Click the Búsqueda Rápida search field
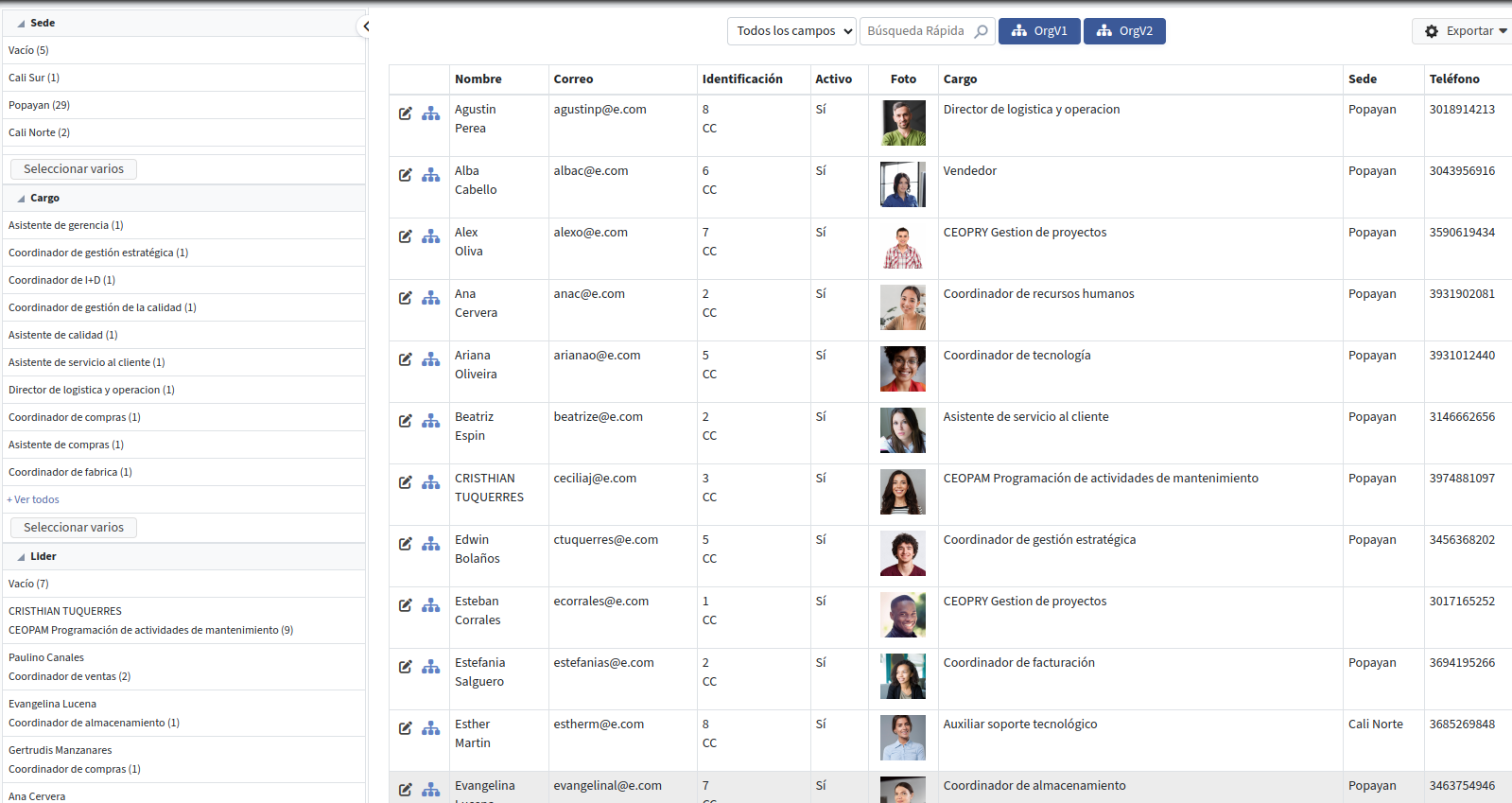The image size is (1512, 803). (x=917, y=31)
